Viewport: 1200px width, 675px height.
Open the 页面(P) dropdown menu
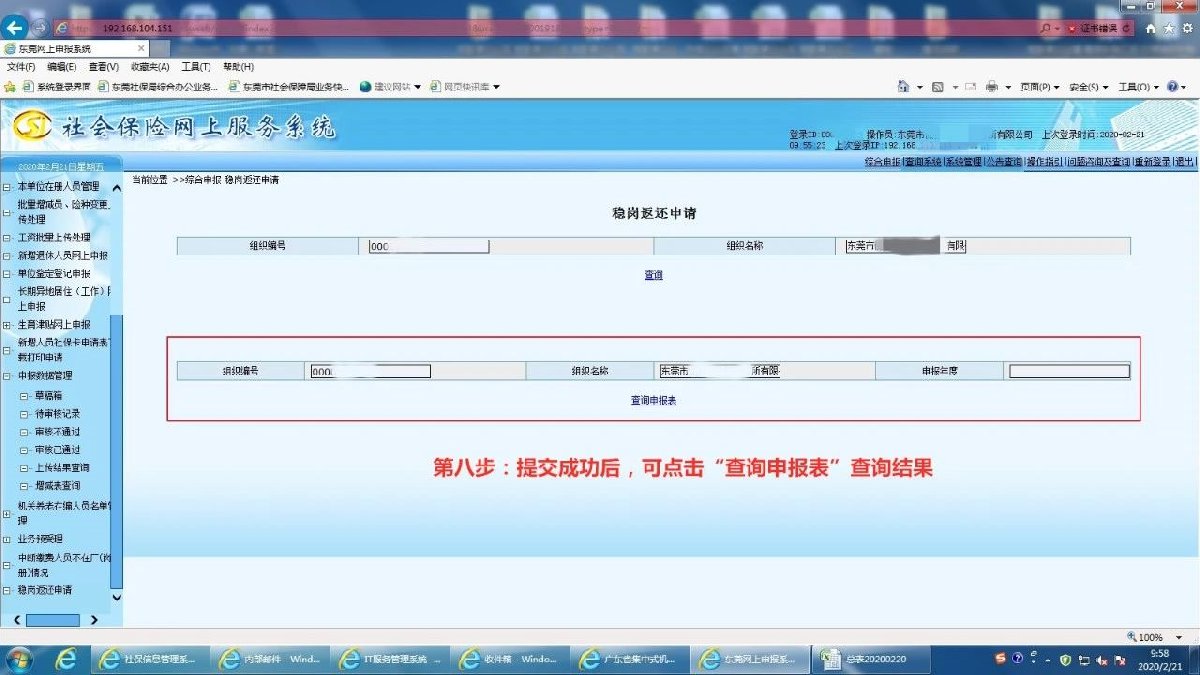1040,87
